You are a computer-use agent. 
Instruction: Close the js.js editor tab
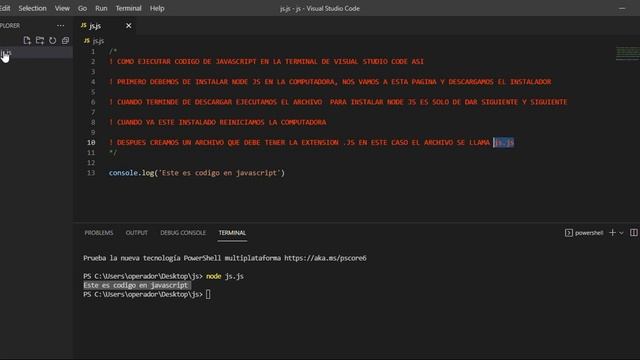pos(129,26)
